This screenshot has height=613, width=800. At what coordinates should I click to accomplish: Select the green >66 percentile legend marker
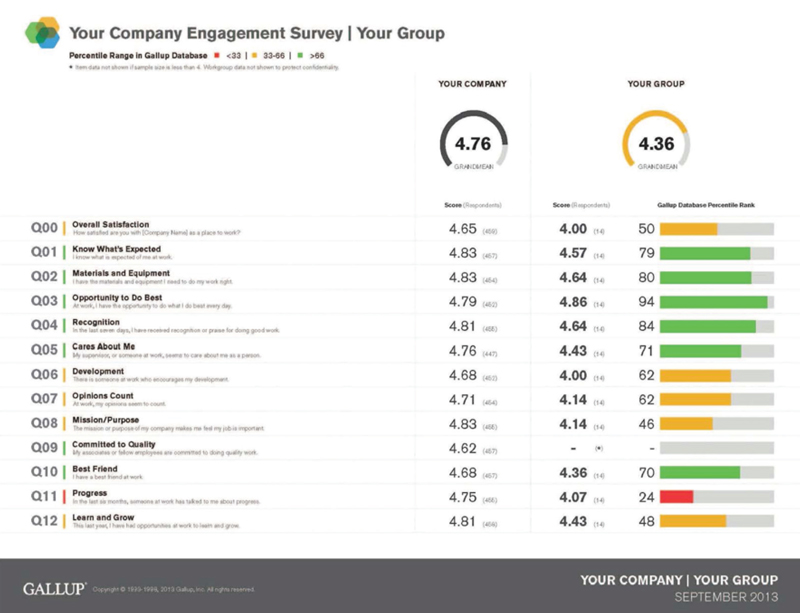click(x=300, y=55)
